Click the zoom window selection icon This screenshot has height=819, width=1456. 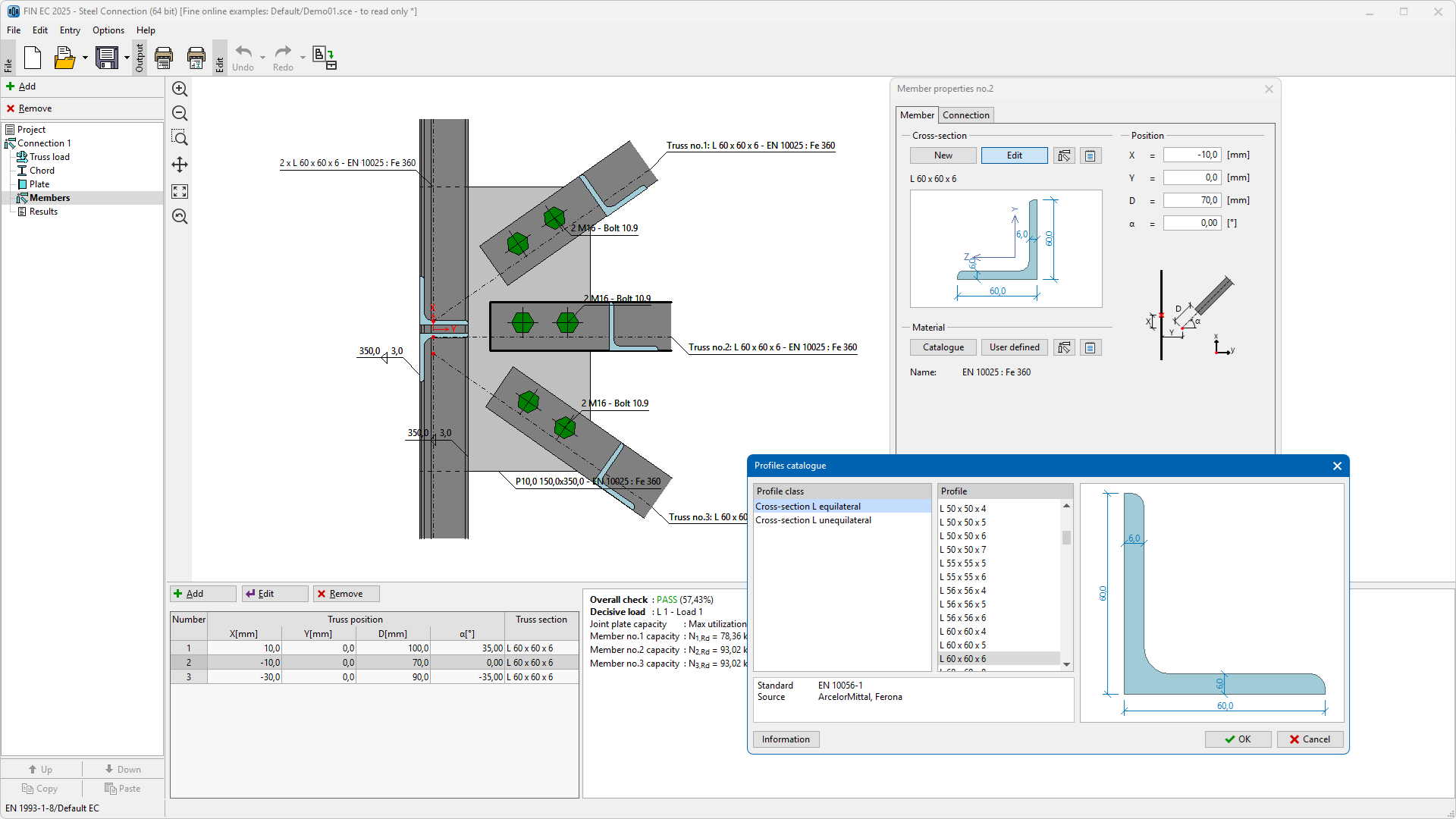click(x=180, y=138)
